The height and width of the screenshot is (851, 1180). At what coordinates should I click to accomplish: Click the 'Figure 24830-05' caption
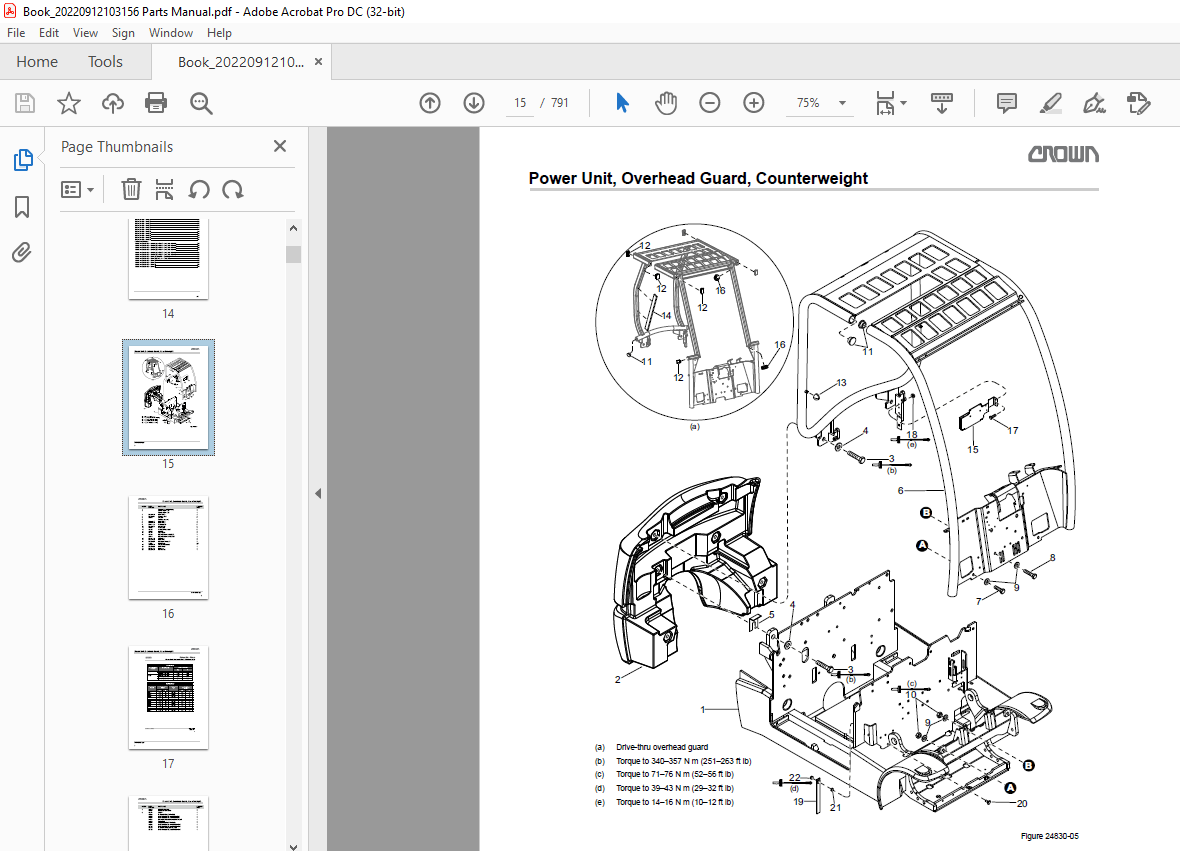[x=1049, y=836]
